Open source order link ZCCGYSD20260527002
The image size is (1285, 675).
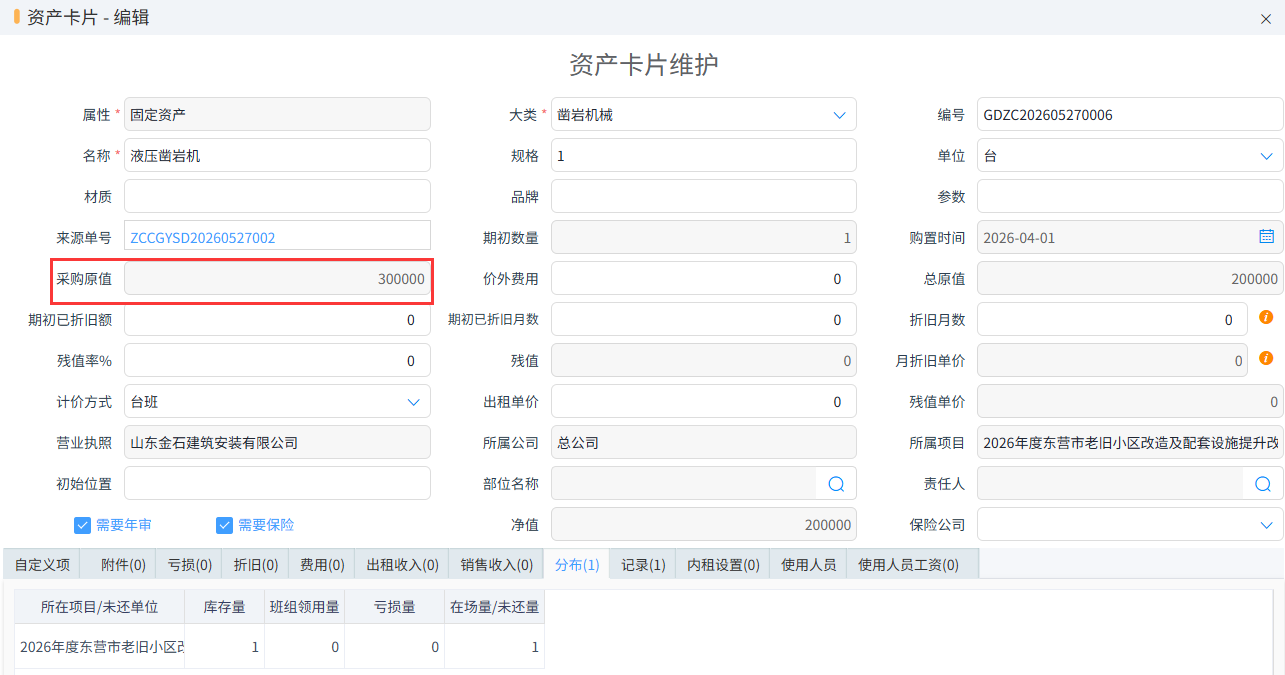[203, 238]
